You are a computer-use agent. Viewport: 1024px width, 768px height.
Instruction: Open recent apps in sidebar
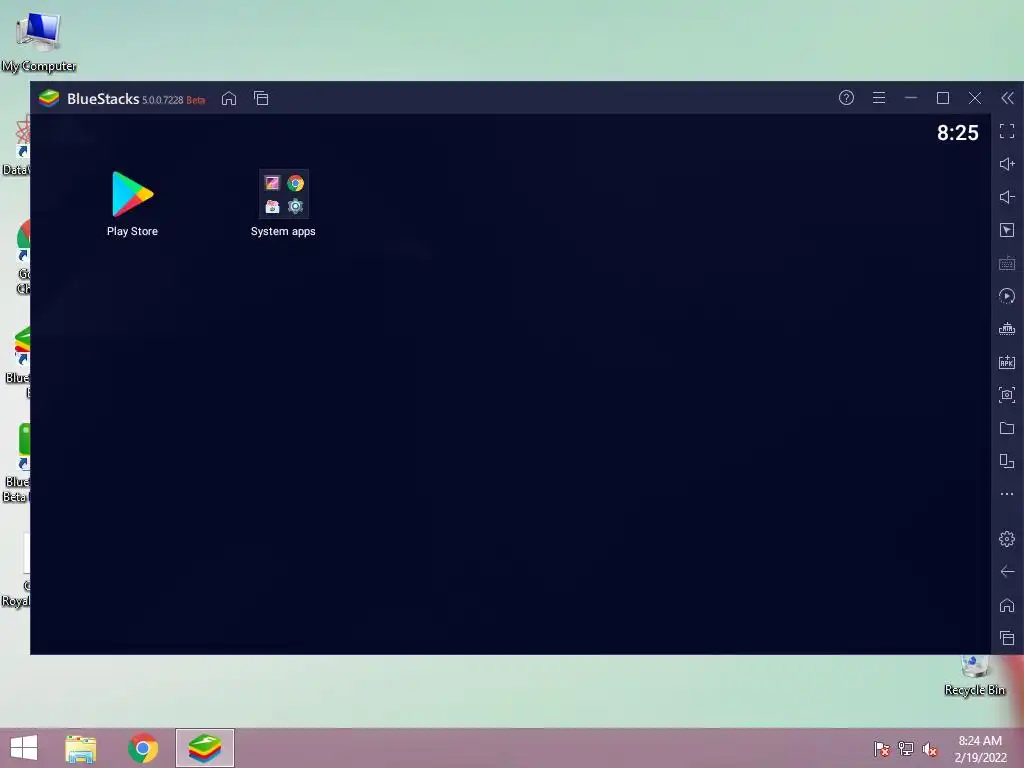[x=1007, y=638]
